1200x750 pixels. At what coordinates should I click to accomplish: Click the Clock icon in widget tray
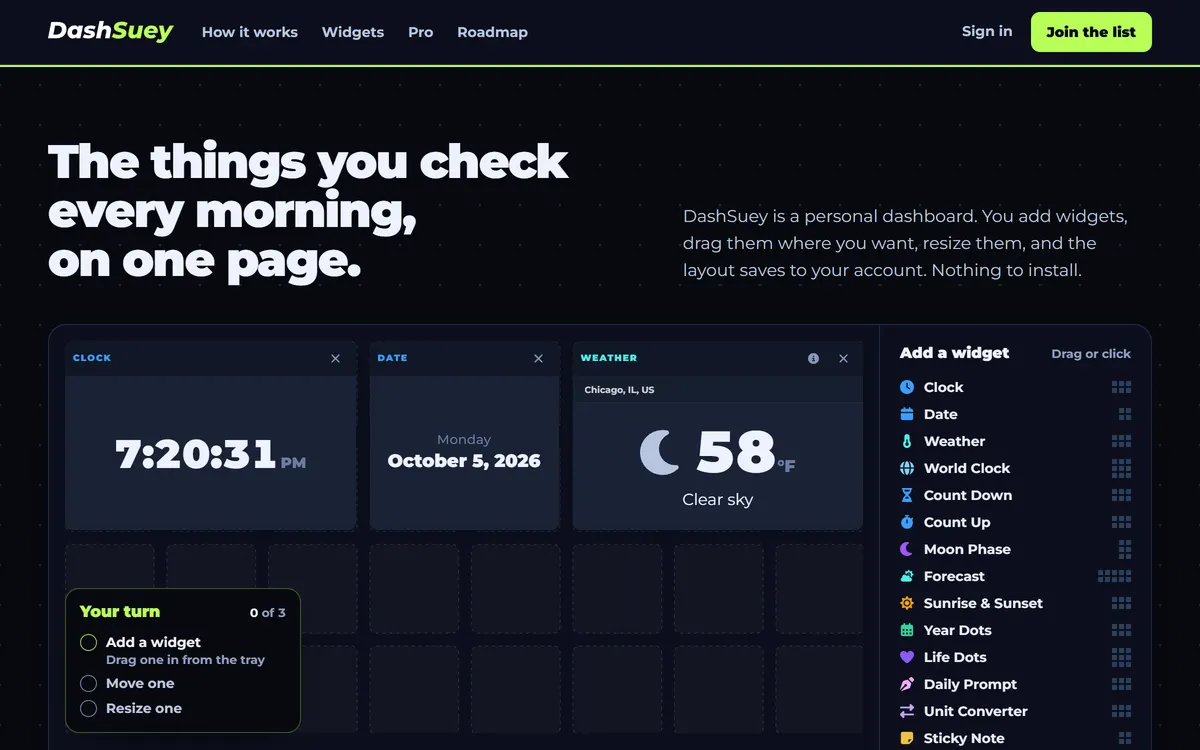click(x=907, y=387)
